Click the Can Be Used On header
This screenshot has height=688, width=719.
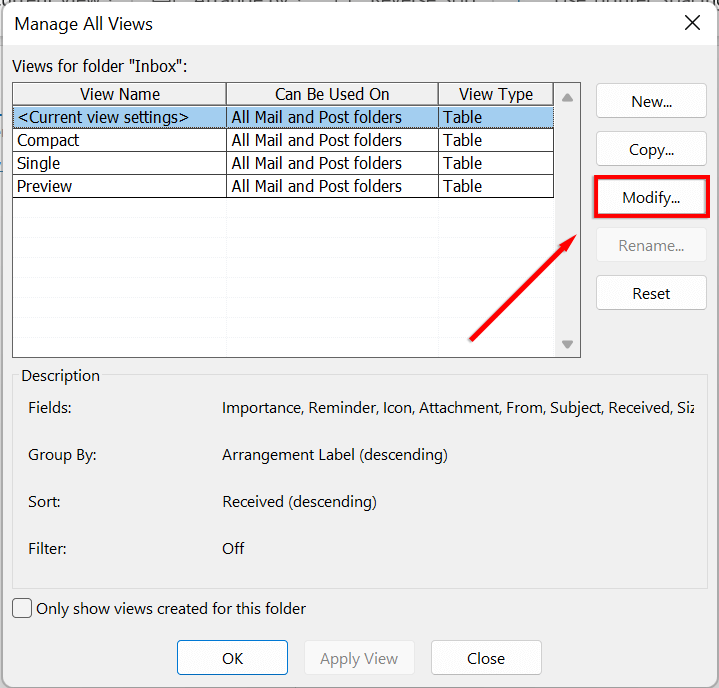point(332,94)
